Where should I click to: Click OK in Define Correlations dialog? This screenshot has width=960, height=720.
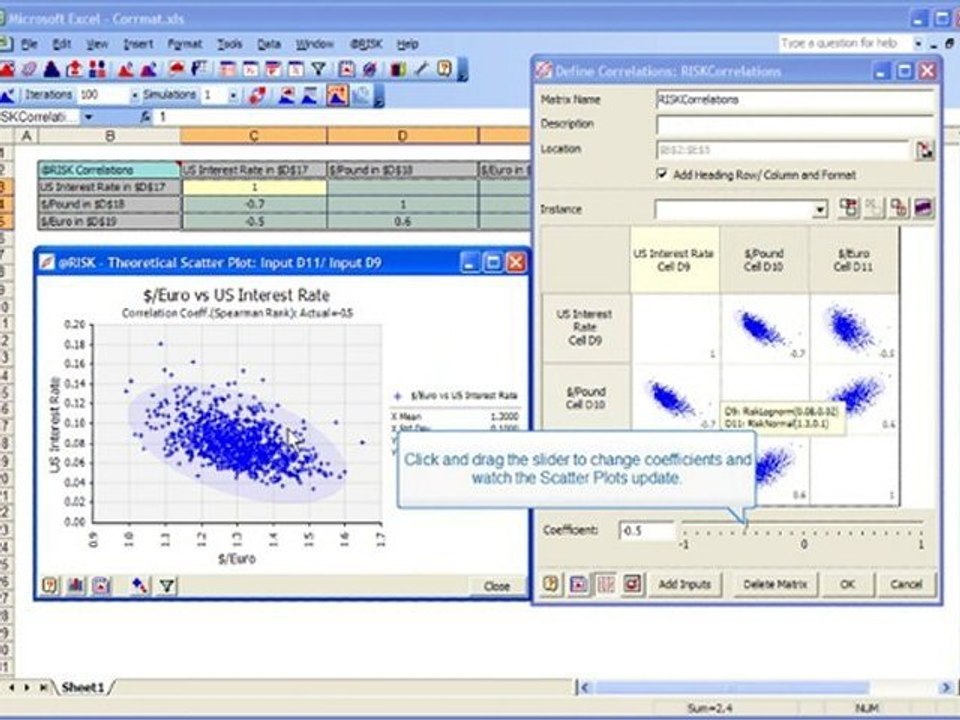click(x=847, y=584)
